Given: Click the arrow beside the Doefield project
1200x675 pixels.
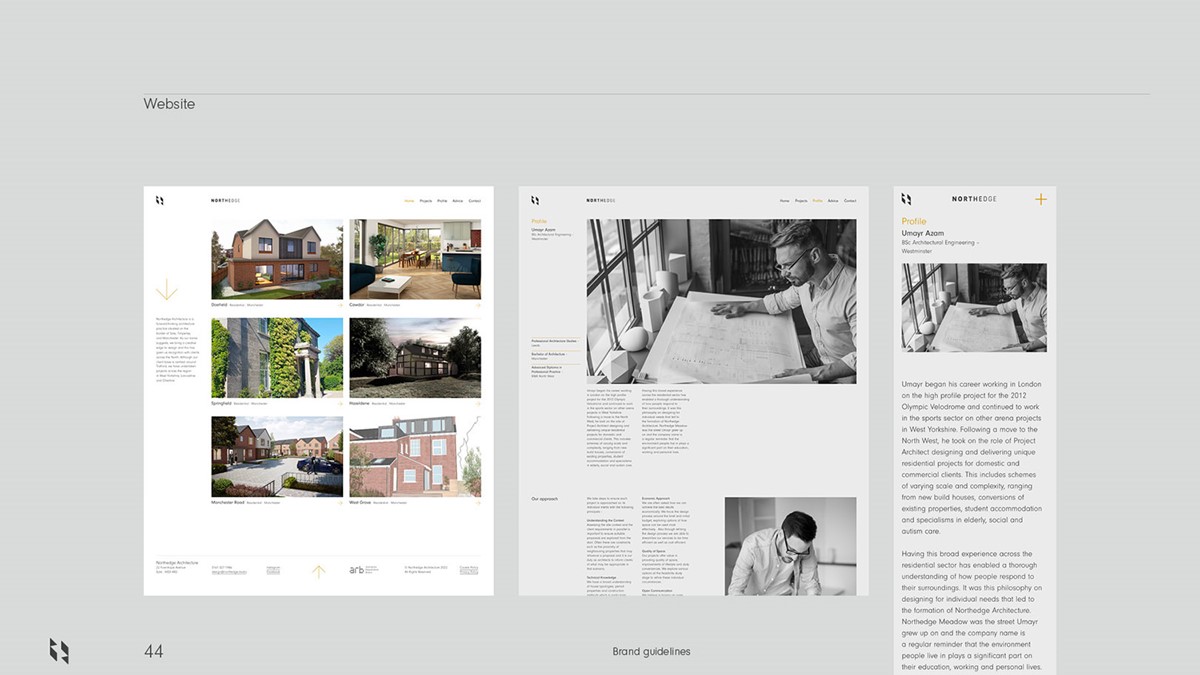Looking at the screenshot, I should coord(338,304).
